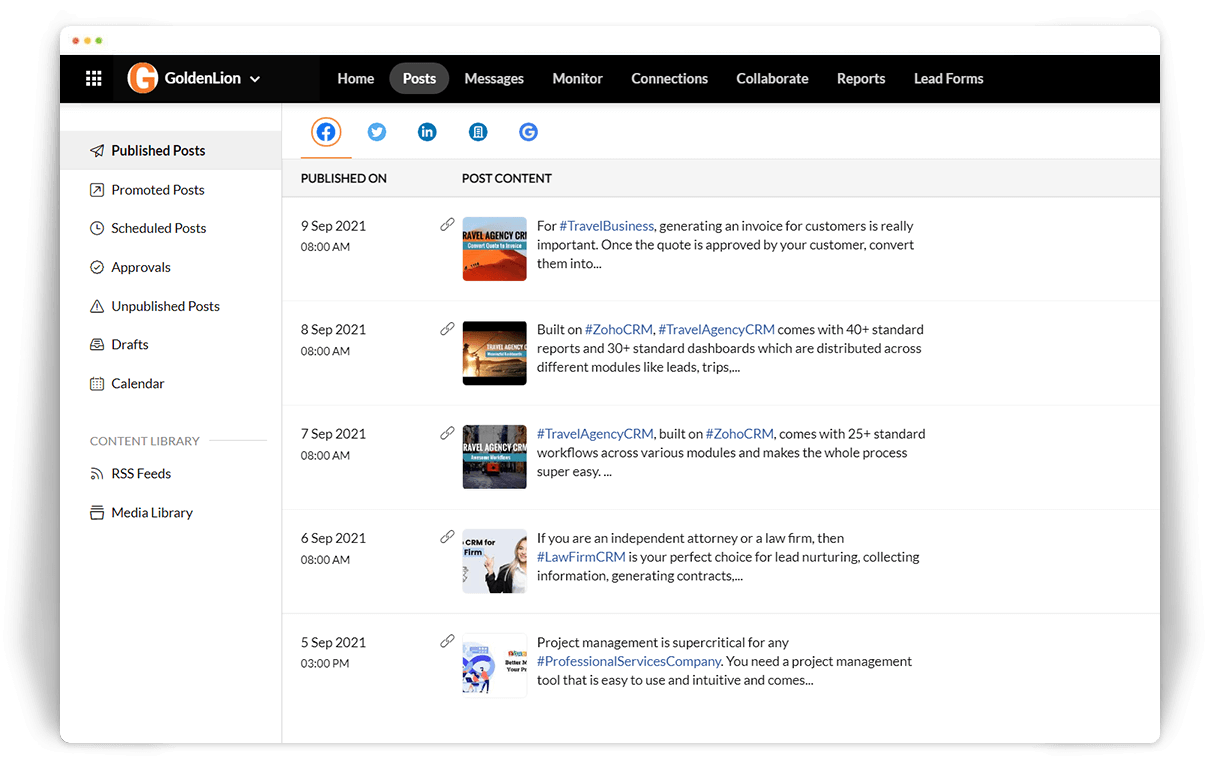Go to the Reports tab
The image size is (1208, 760).
tap(860, 79)
